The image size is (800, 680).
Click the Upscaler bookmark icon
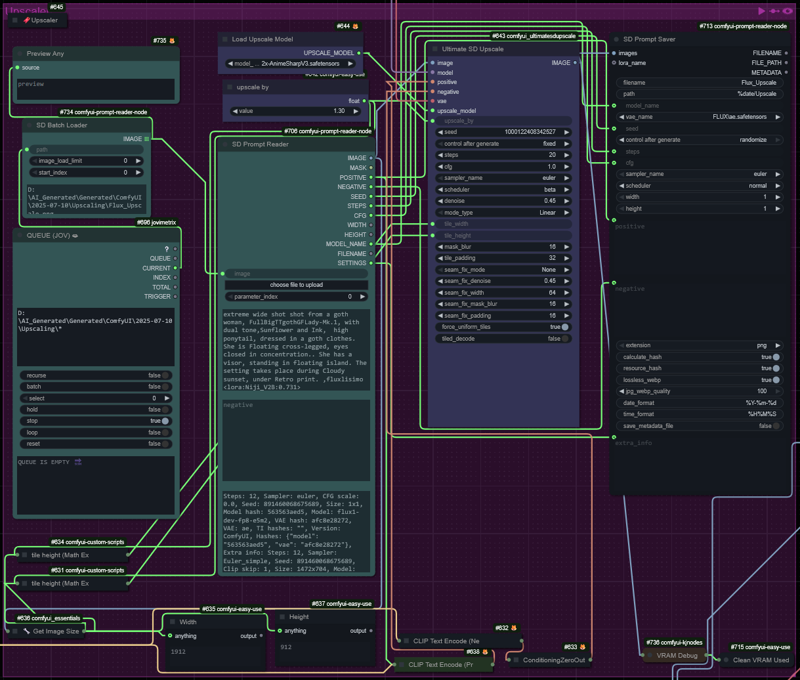click(27, 20)
